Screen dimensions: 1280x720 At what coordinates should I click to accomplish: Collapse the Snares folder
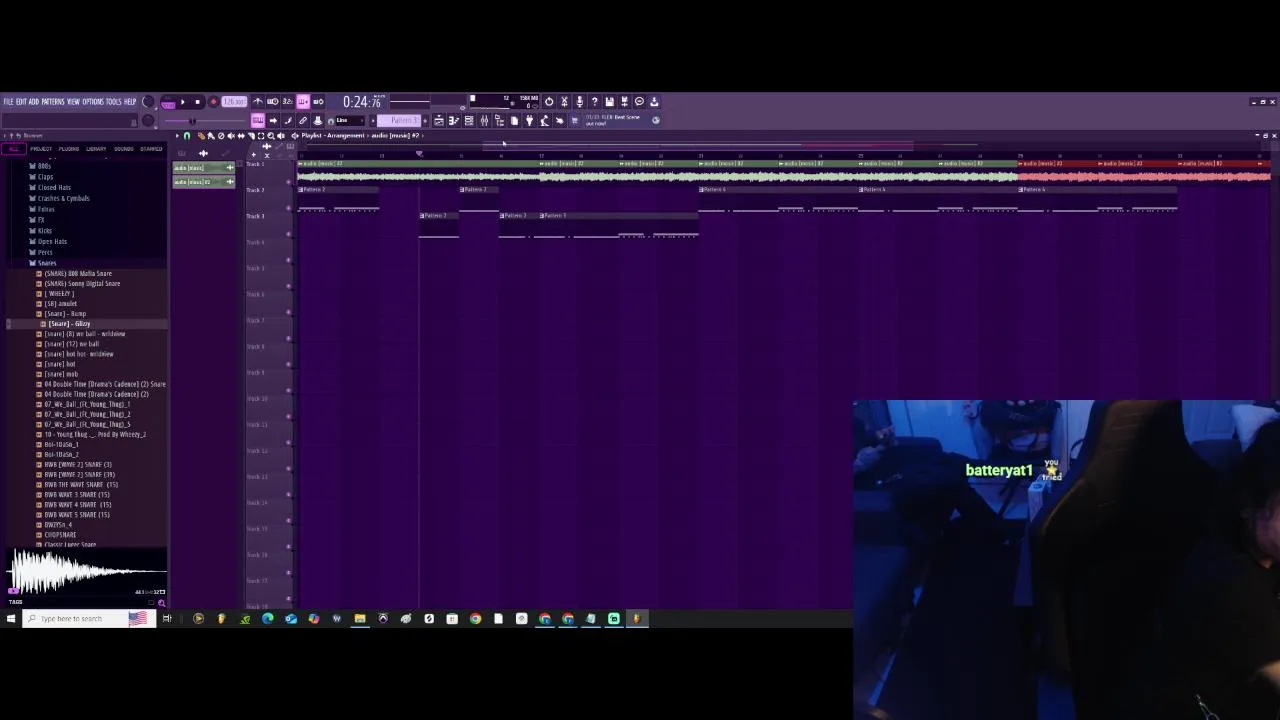pos(46,263)
